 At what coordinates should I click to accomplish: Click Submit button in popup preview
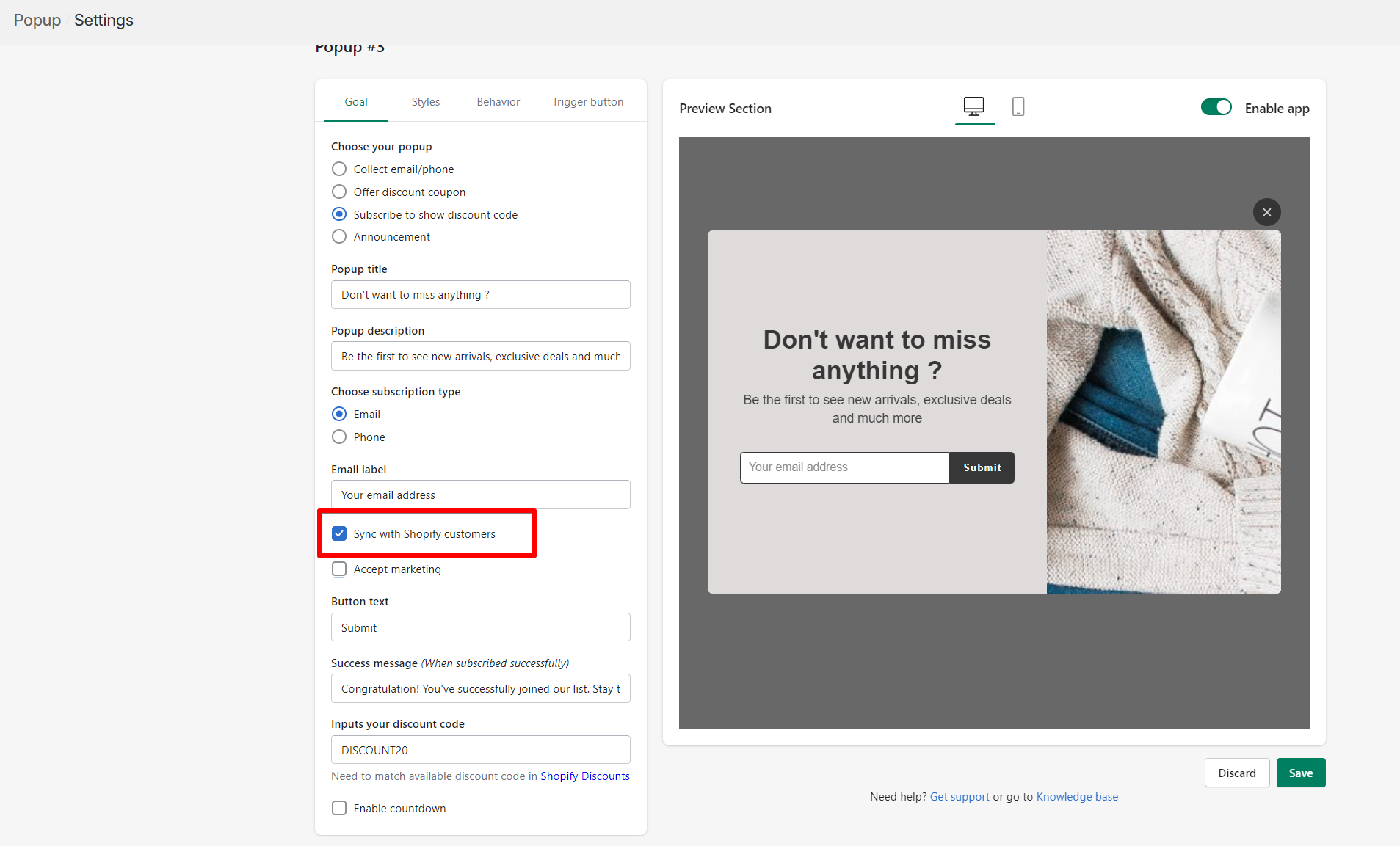tap(982, 467)
